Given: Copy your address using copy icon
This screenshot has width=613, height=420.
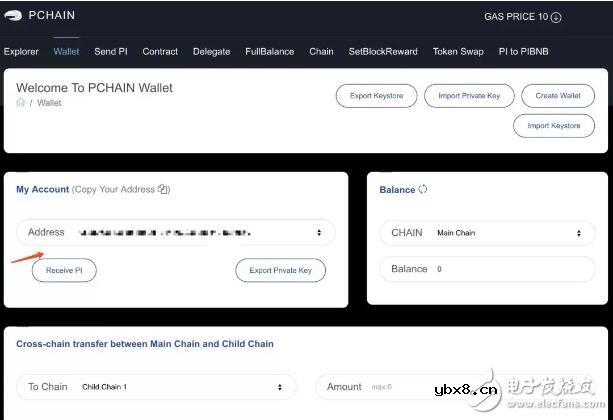Looking at the screenshot, I should 163,189.
